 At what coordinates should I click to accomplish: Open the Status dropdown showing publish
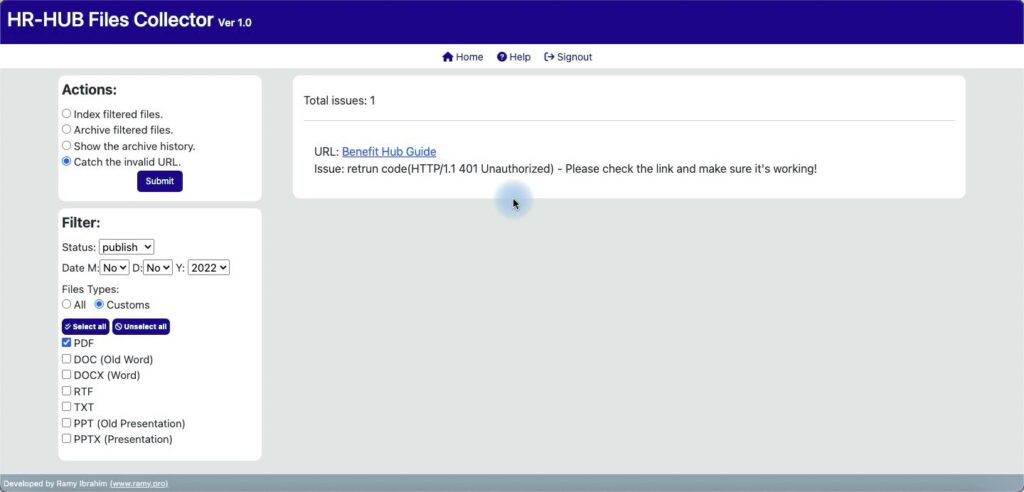point(127,247)
